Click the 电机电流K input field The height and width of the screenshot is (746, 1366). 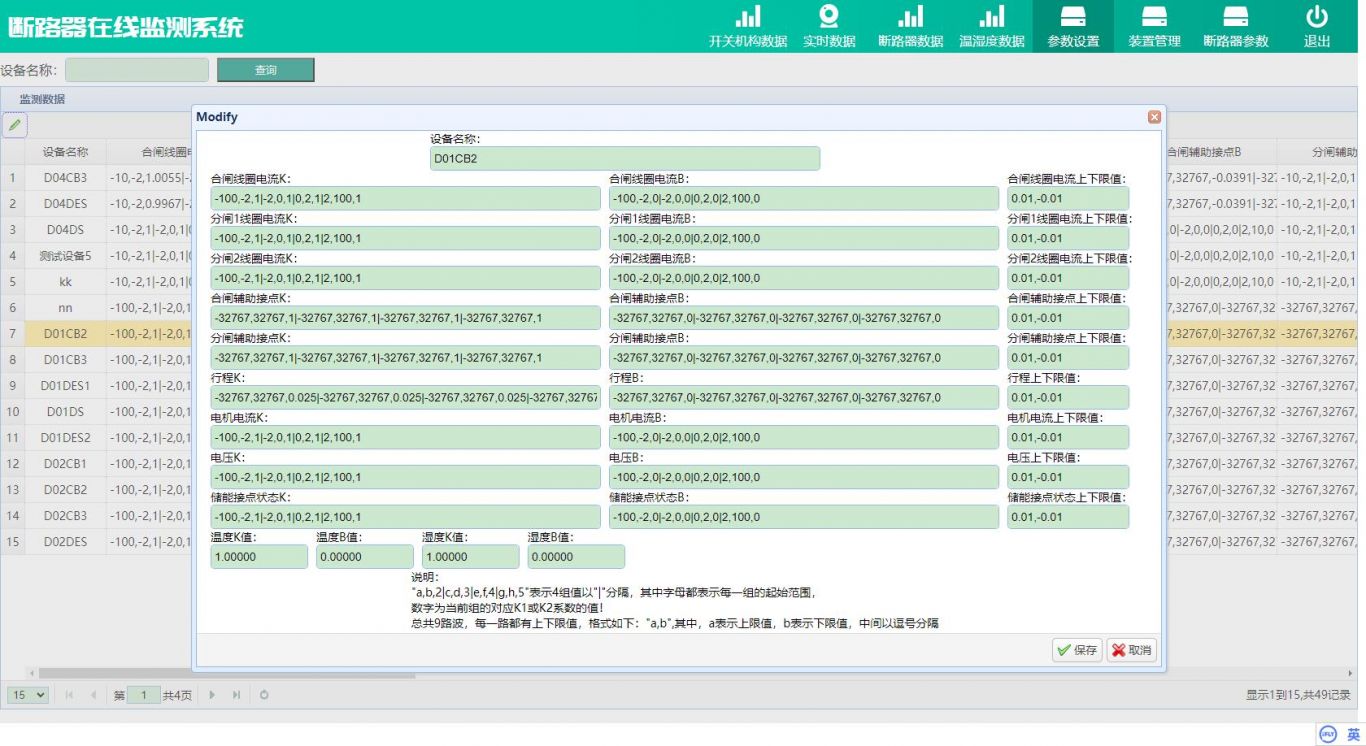click(405, 437)
